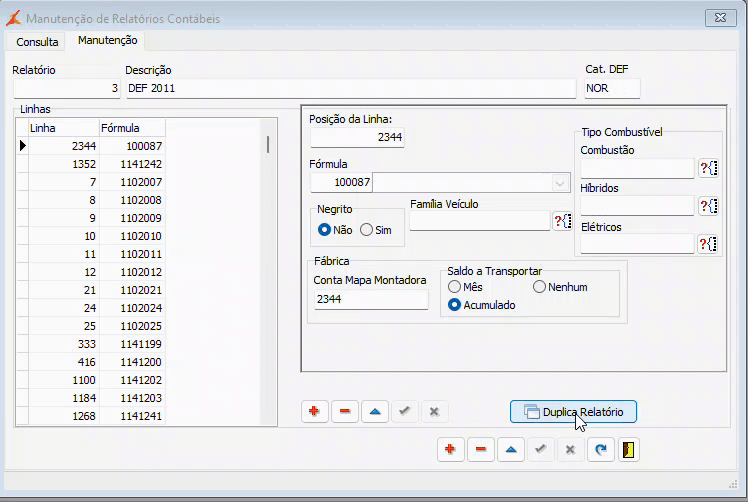
Task: Select row with formula 1102007
Action: point(97,182)
